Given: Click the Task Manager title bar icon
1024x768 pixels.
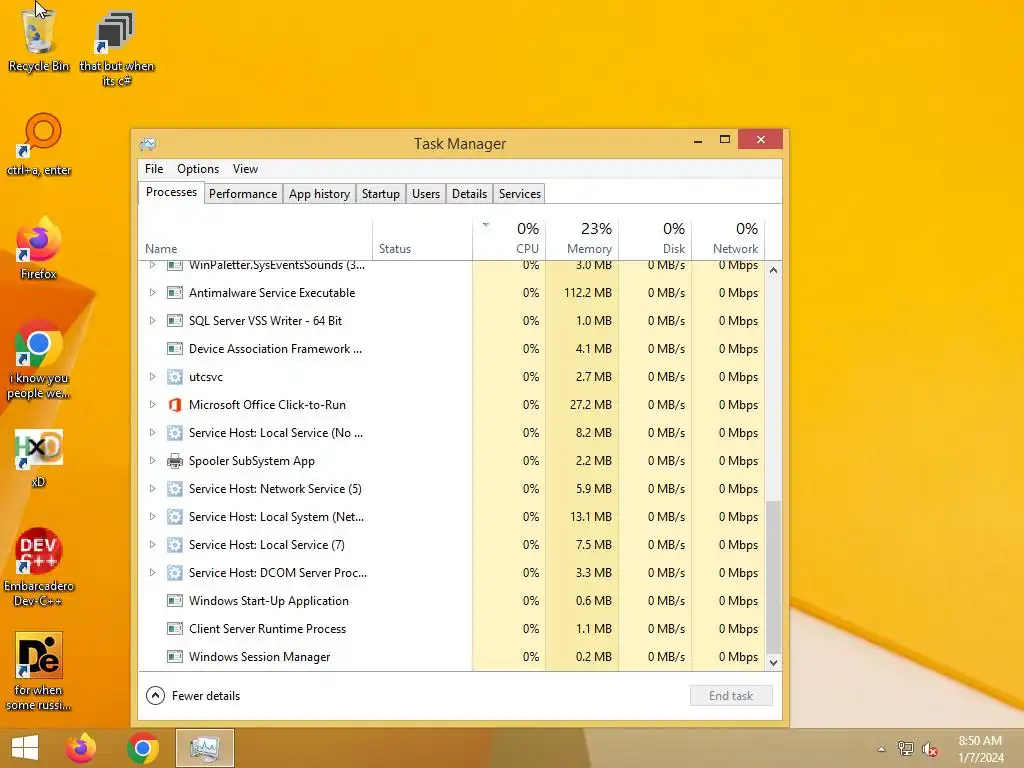Looking at the screenshot, I should coord(148,144).
